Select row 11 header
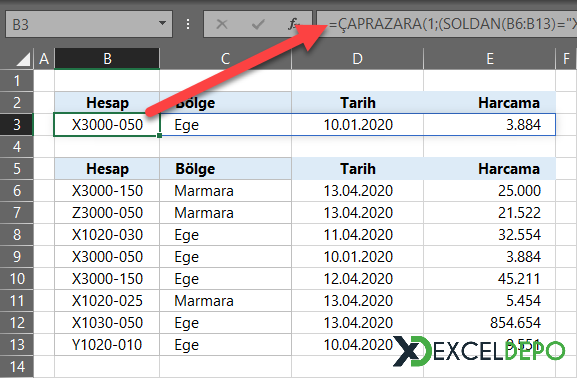The height and width of the screenshot is (378, 577). coord(17,301)
